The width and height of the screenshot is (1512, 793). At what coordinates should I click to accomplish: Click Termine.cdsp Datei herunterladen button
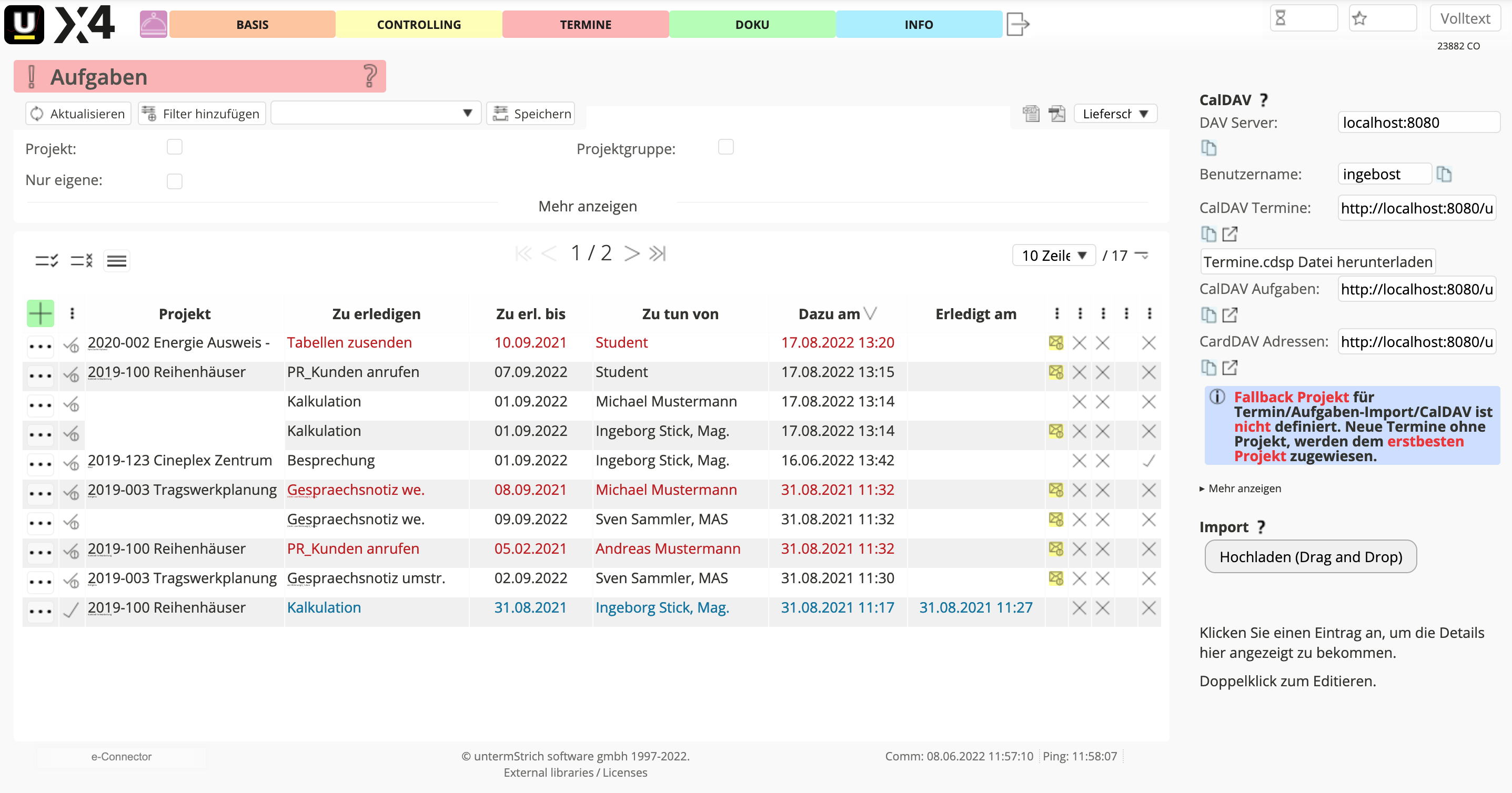[x=1317, y=261]
